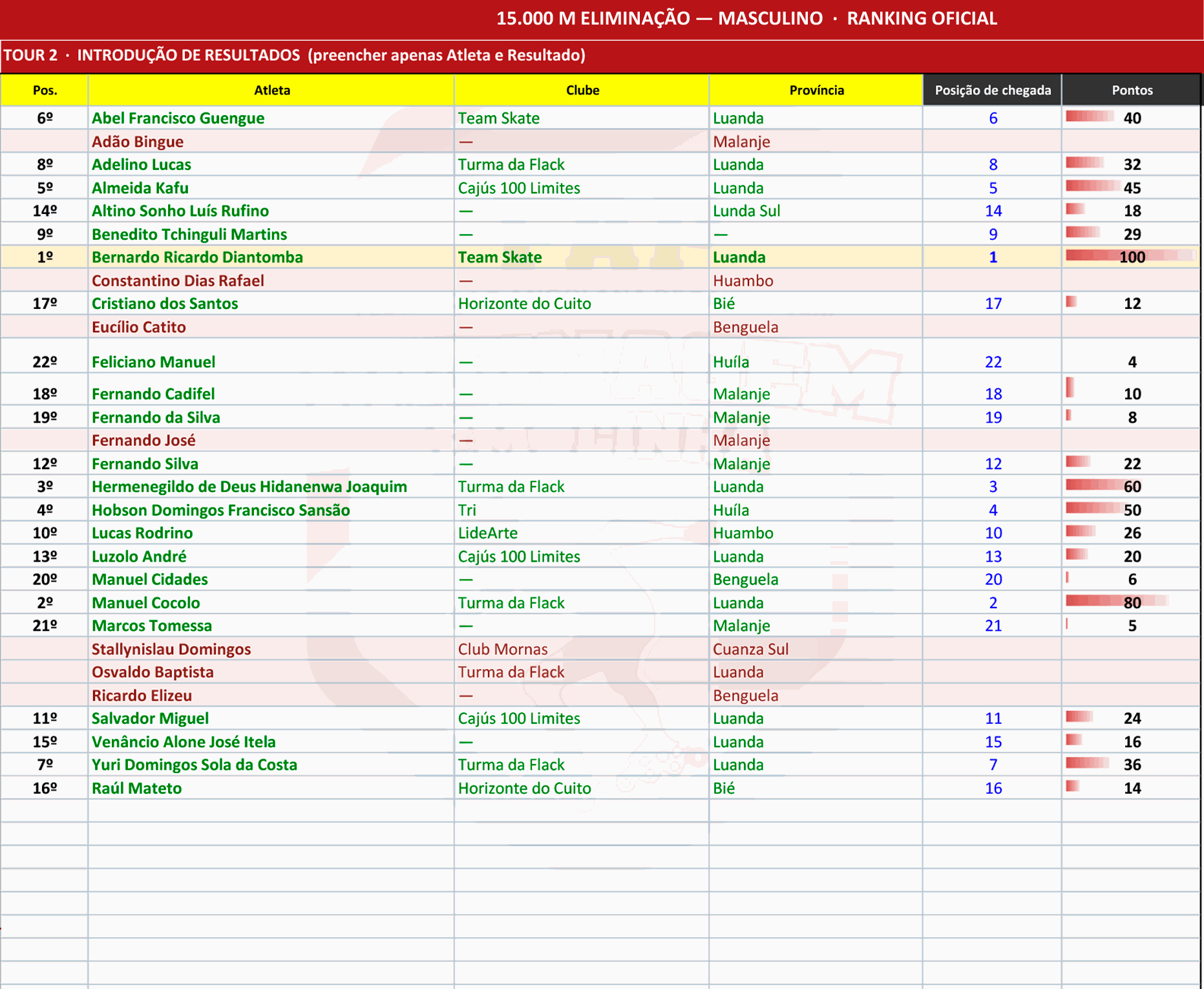This screenshot has width=1204, height=989.
Task: Click arrival position '17' for Cristiano
Action: (992, 303)
